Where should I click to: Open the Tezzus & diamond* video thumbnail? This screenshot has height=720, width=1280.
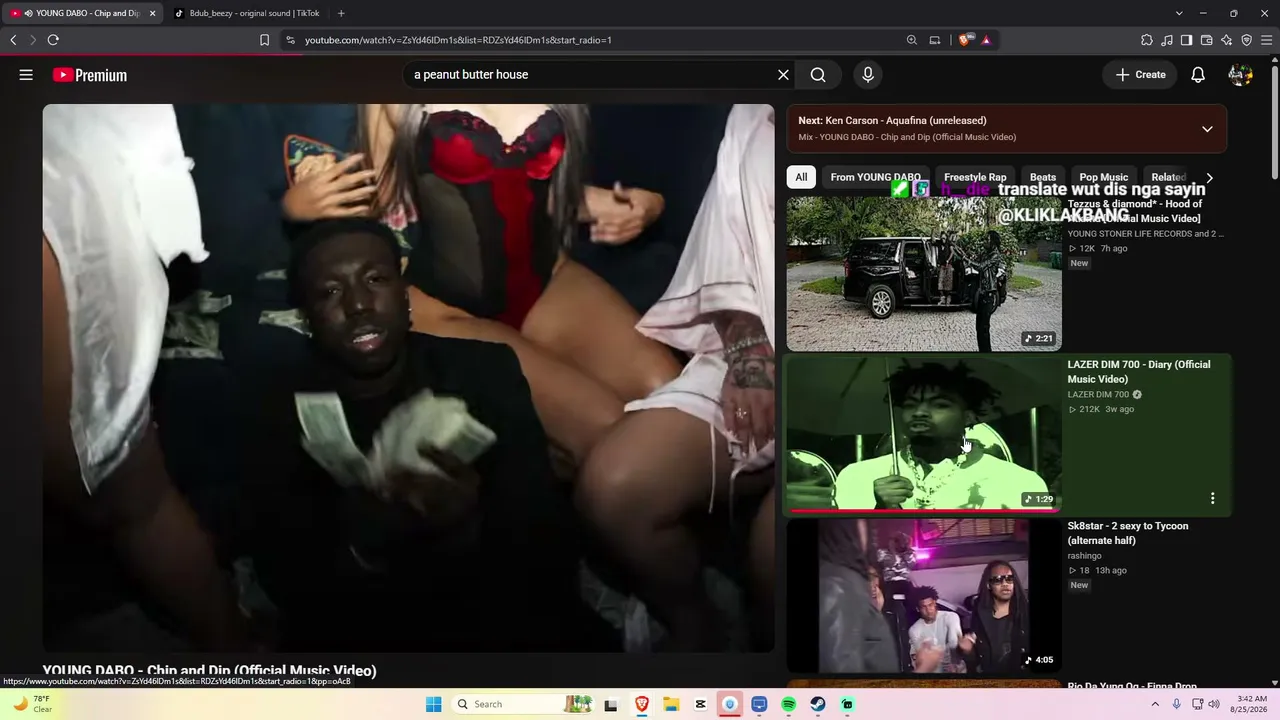click(924, 274)
